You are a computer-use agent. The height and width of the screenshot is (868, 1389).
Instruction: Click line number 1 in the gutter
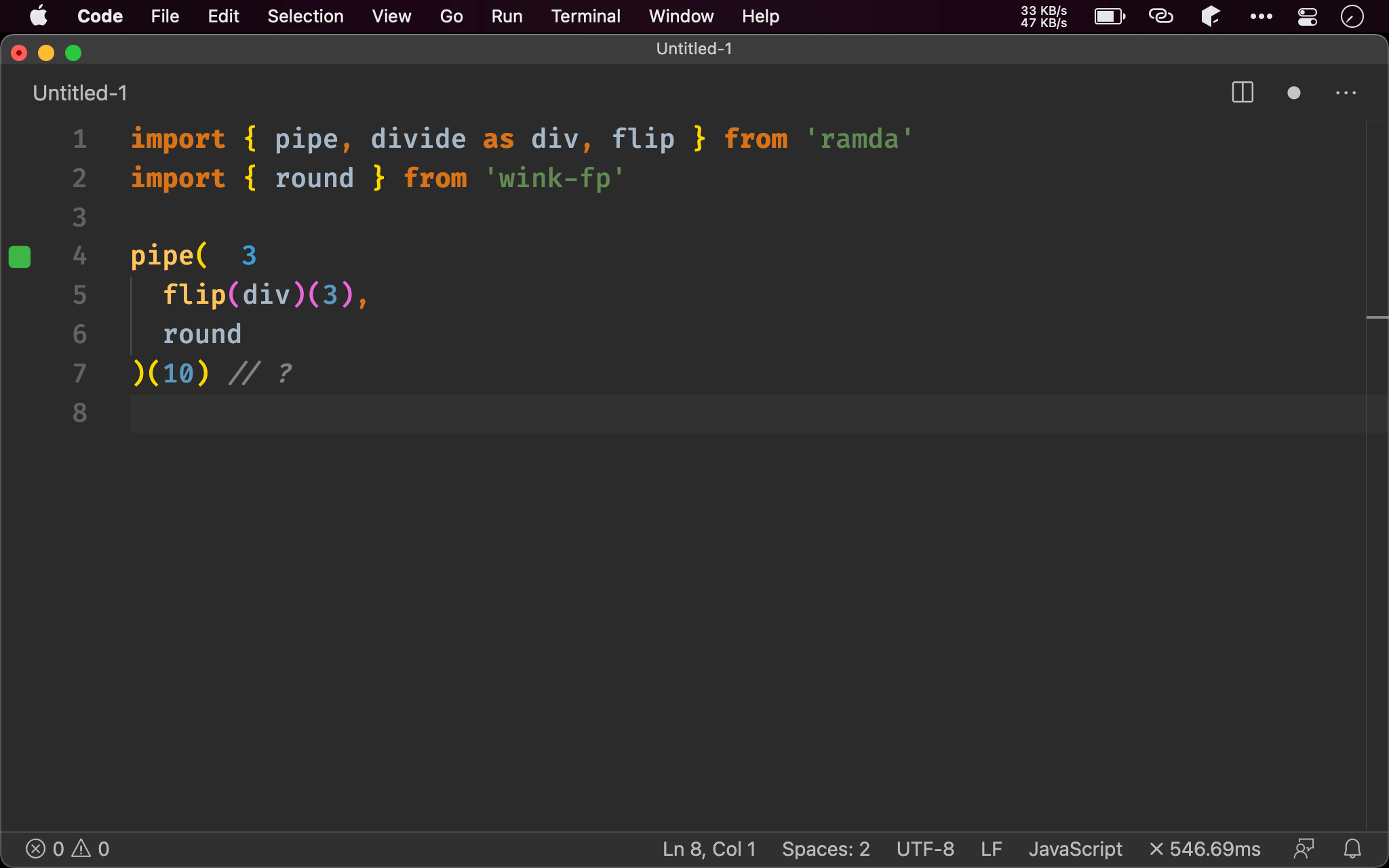(79, 139)
